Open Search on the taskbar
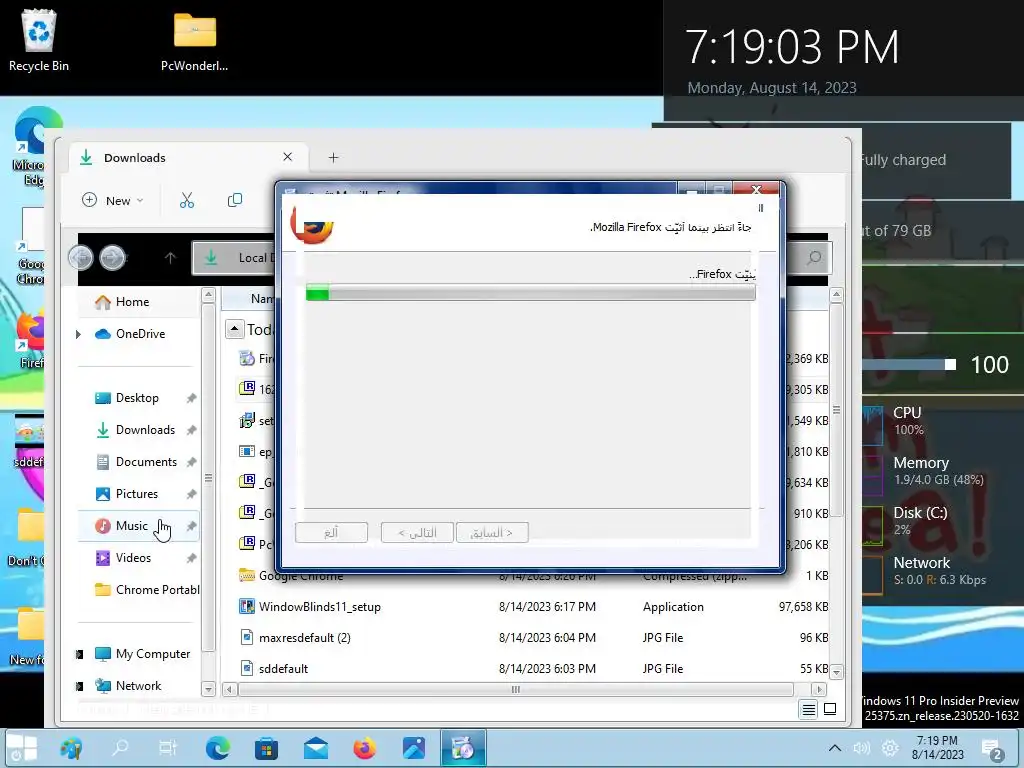 pyautogui.click(x=120, y=748)
